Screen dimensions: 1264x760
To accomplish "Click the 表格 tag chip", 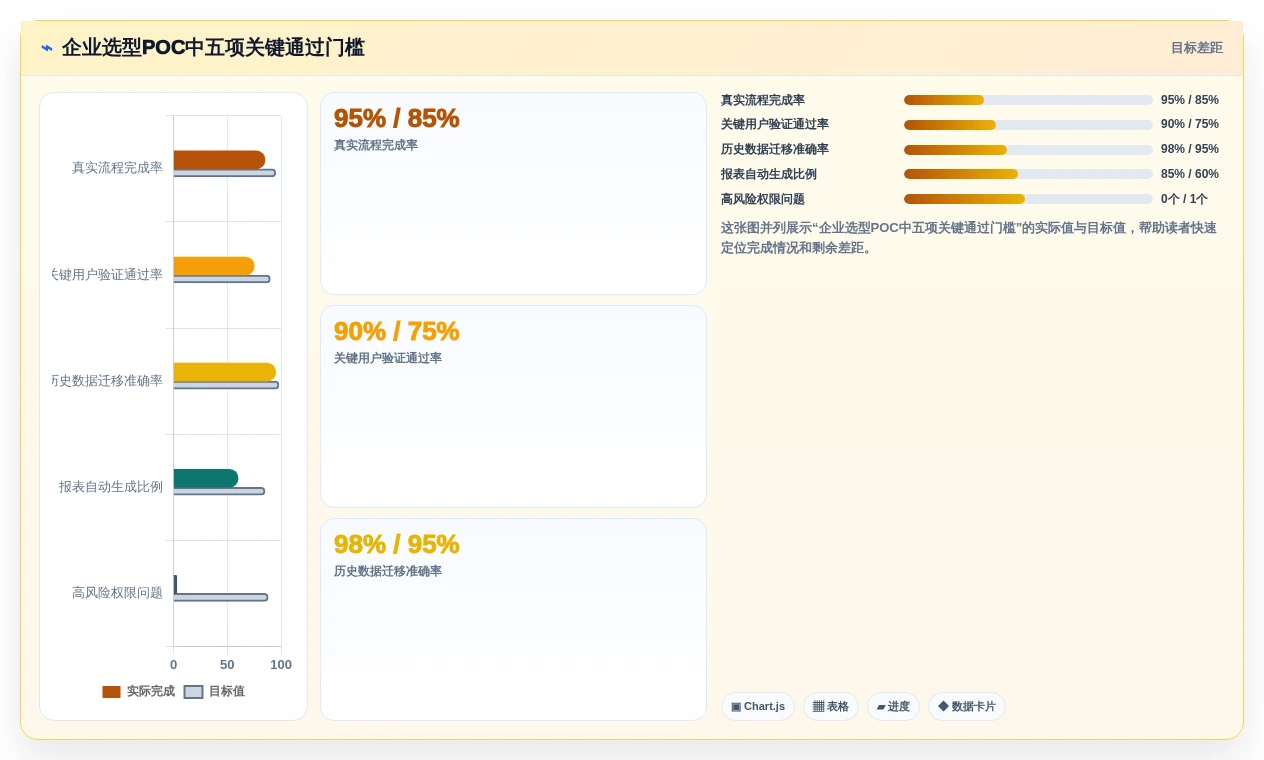I will coord(831,707).
